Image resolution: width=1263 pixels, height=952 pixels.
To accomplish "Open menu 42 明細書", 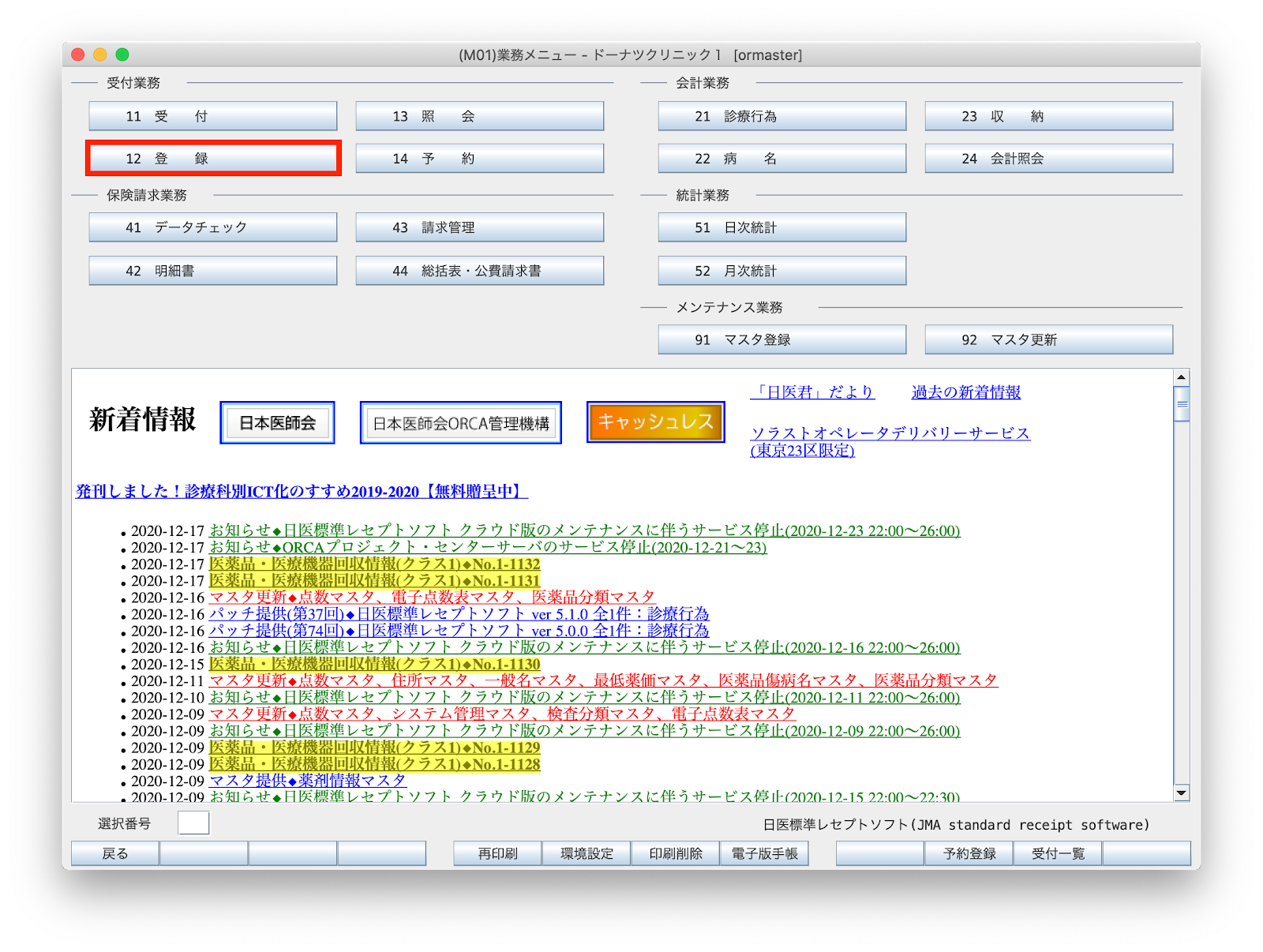I will [x=212, y=271].
